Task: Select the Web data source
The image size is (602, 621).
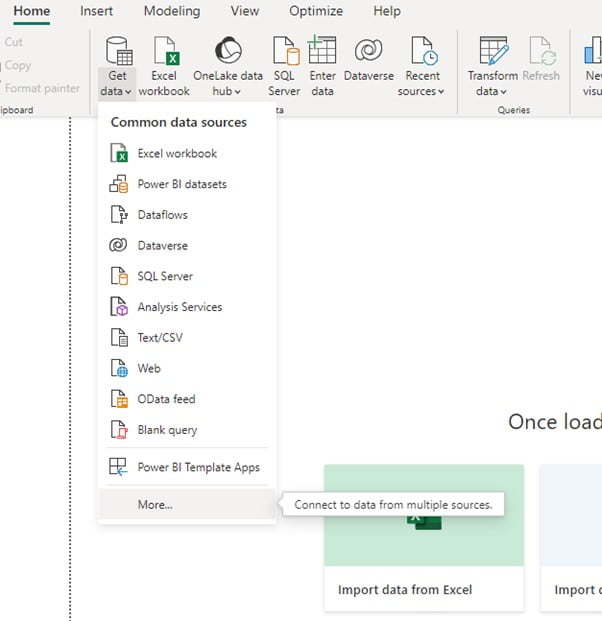Action: point(149,369)
